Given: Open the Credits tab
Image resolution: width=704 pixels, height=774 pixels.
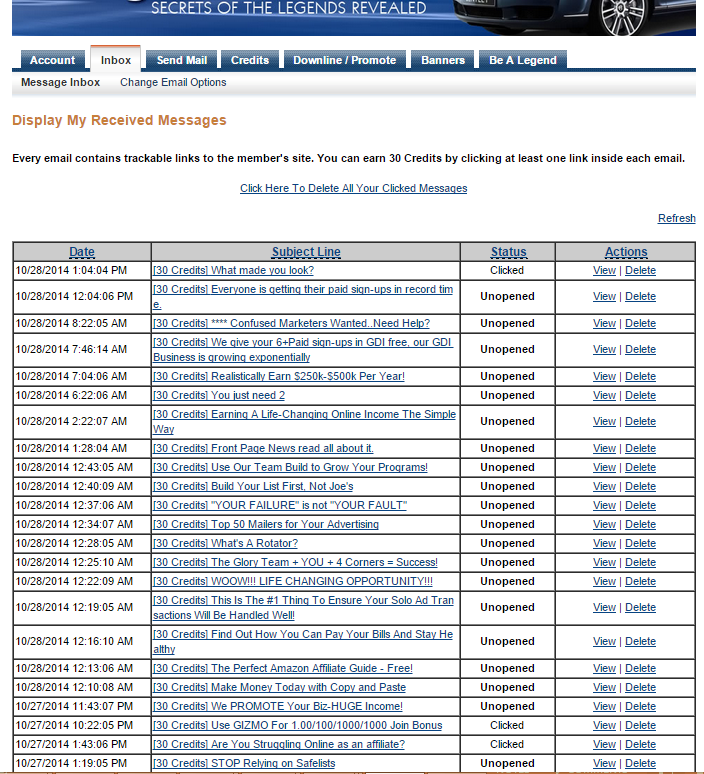Looking at the screenshot, I should click(x=250, y=60).
